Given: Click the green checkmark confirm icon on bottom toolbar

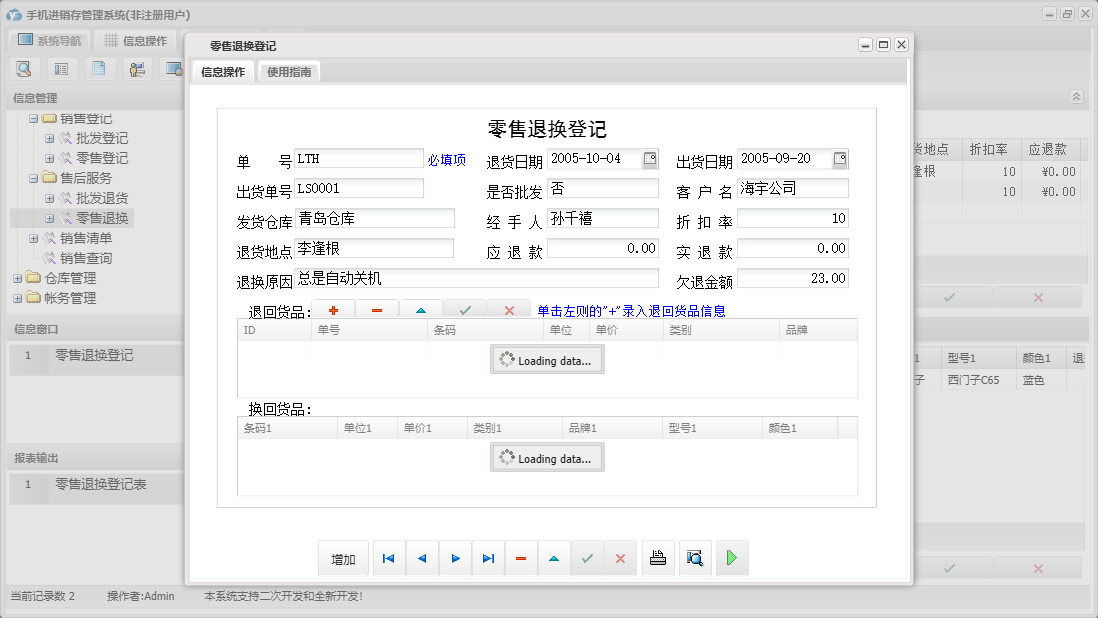Looking at the screenshot, I should point(588,558).
